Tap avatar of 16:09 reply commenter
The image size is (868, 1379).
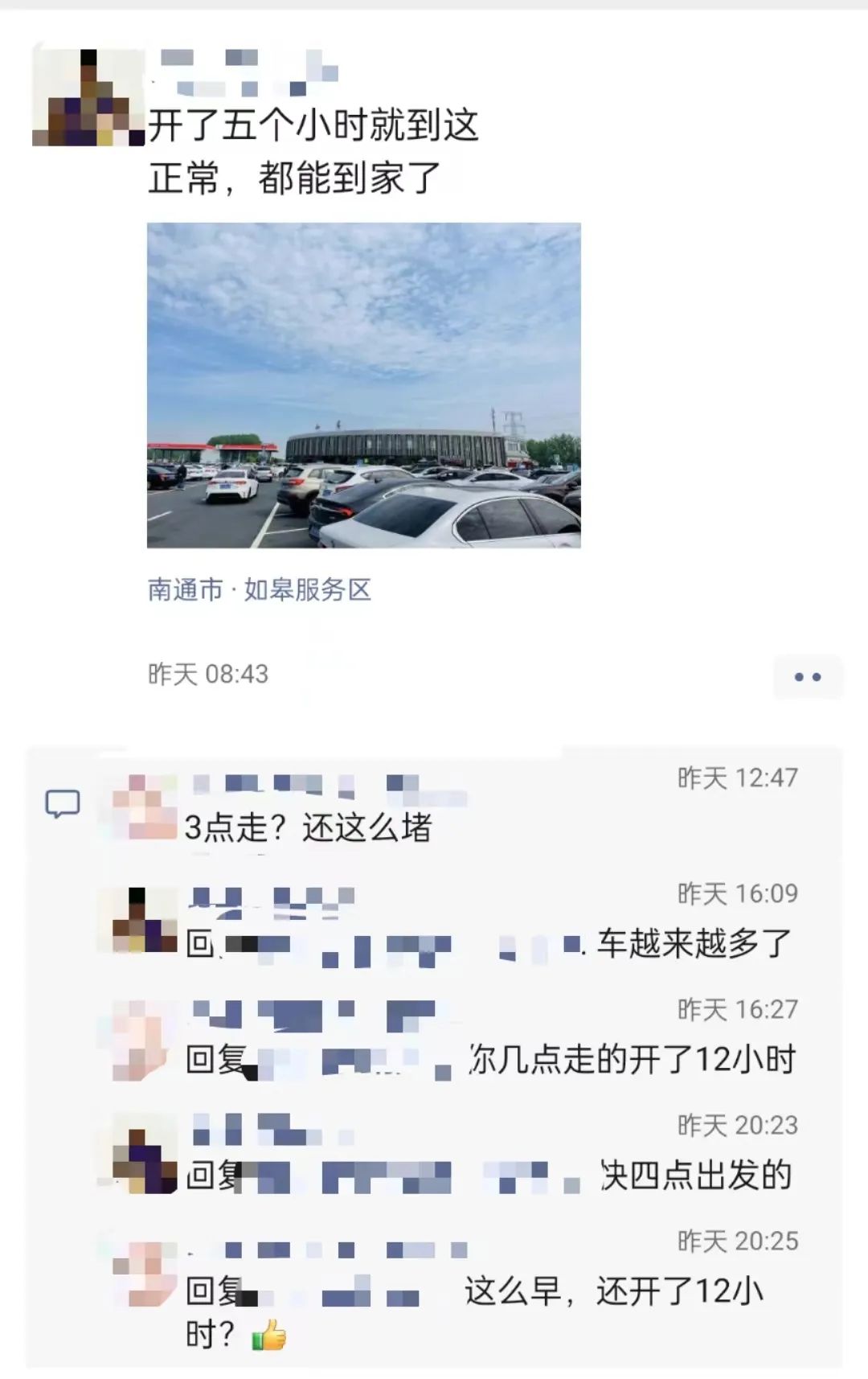[x=145, y=920]
